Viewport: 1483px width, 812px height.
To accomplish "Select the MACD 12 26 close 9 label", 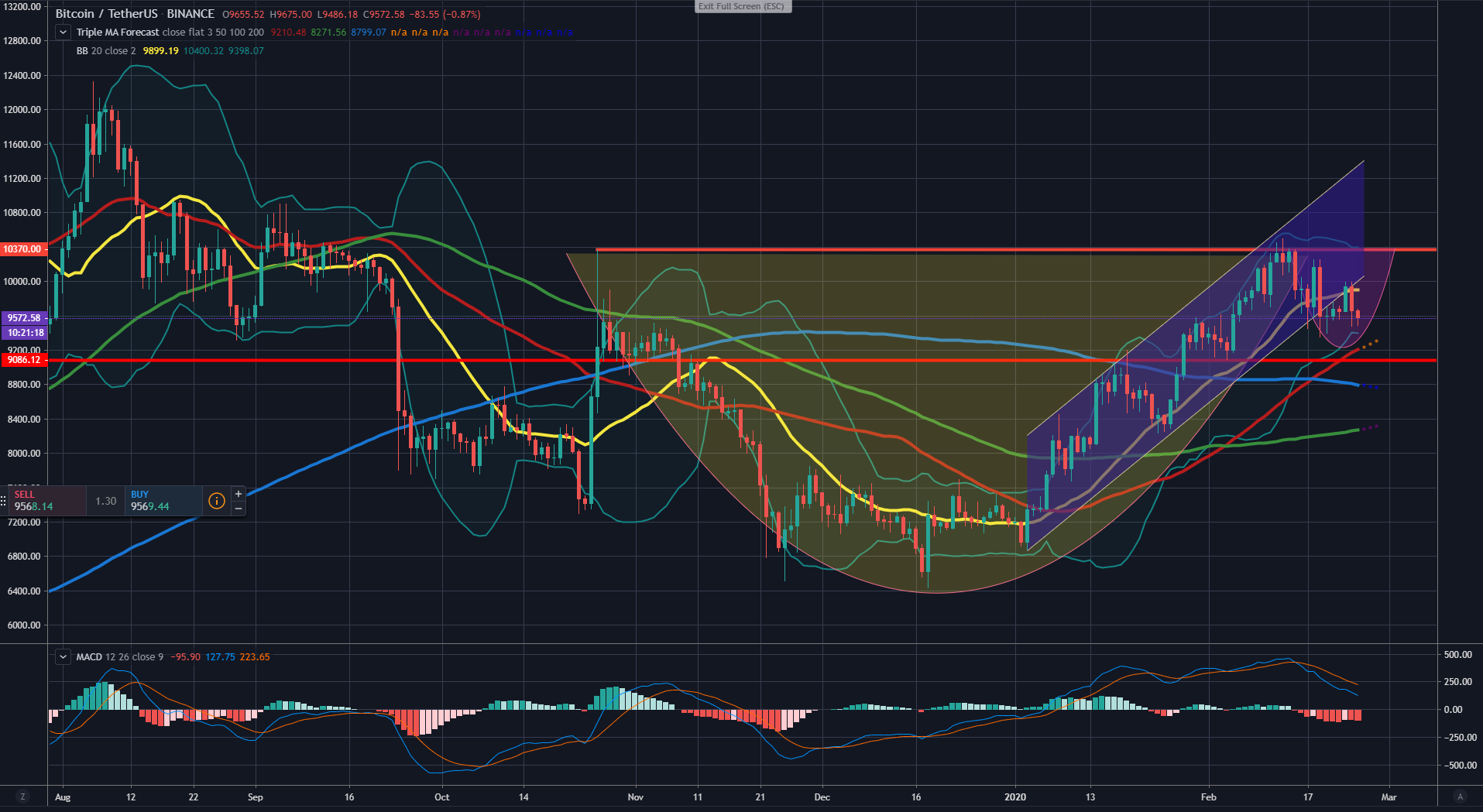I will pyautogui.click(x=119, y=657).
